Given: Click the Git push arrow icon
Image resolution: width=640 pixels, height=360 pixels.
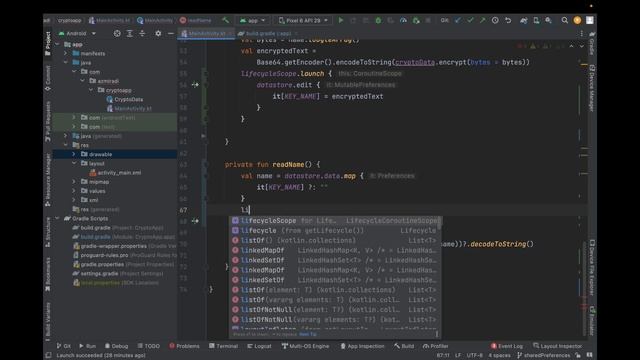Looking at the screenshot, I should pyautogui.click(x=482, y=20).
